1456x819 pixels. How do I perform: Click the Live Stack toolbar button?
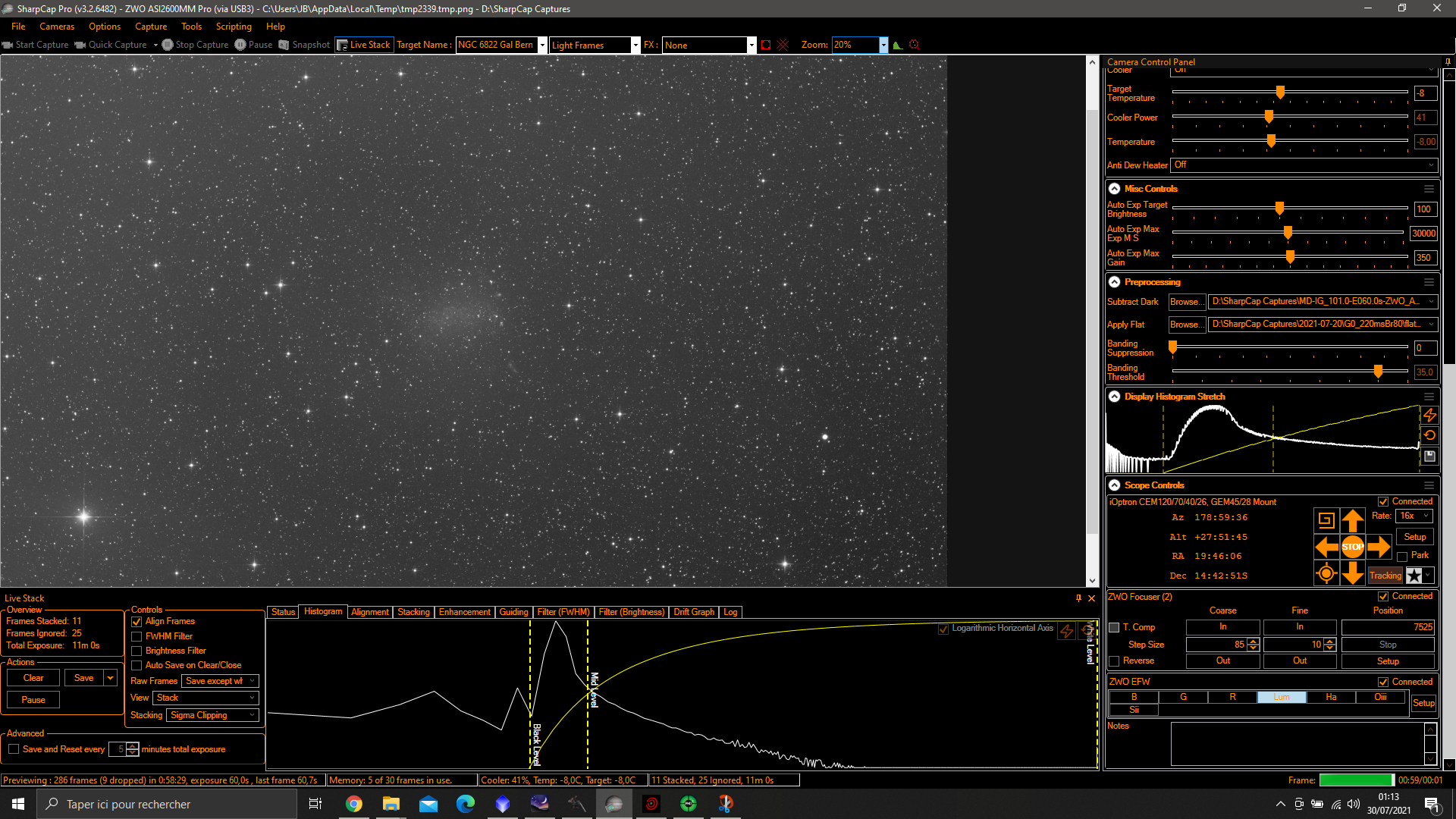[x=364, y=45]
